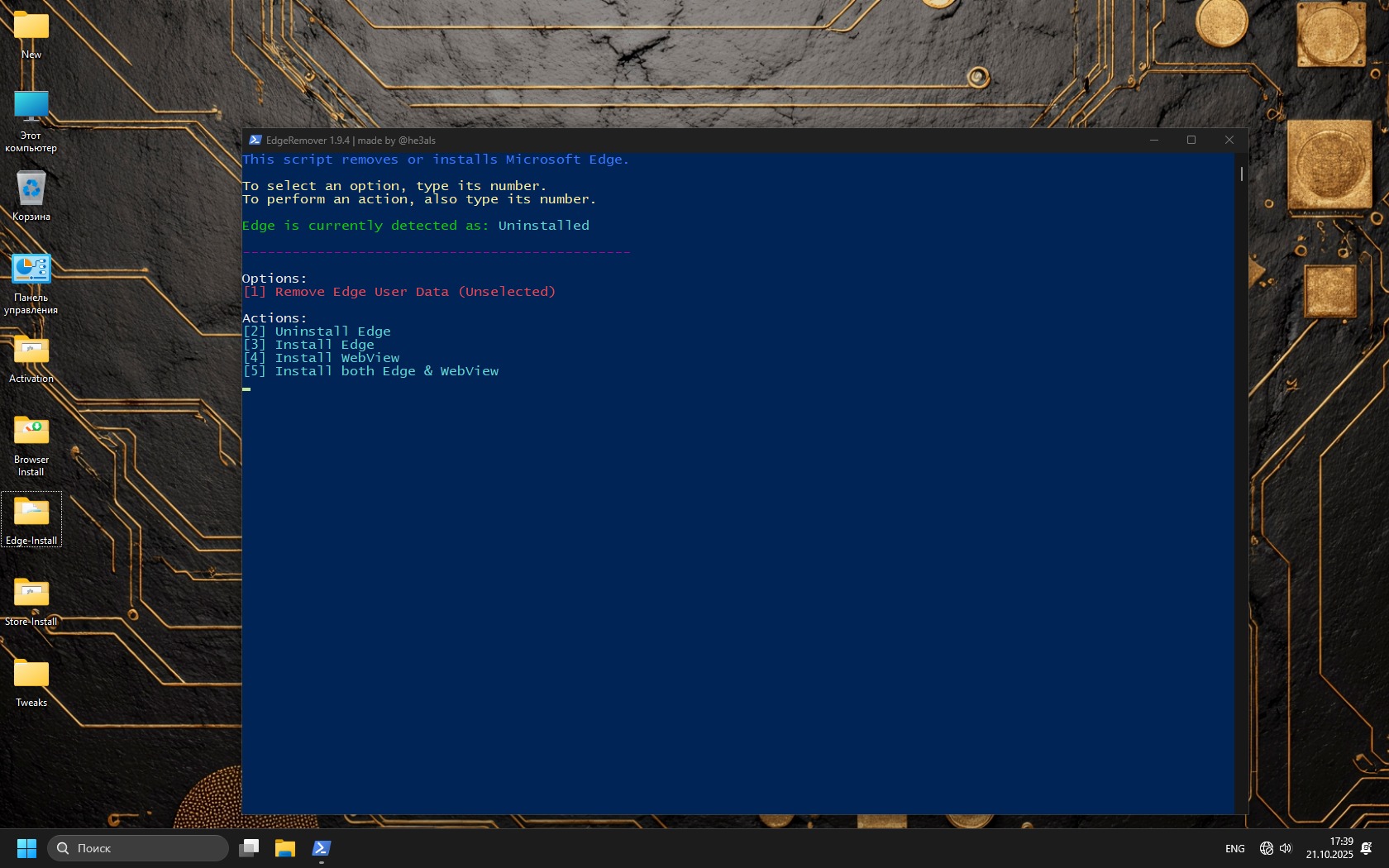Click the '[2] Uninstall Edge' line
This screenshot has width=1389, height=868.
coord(317,331)
